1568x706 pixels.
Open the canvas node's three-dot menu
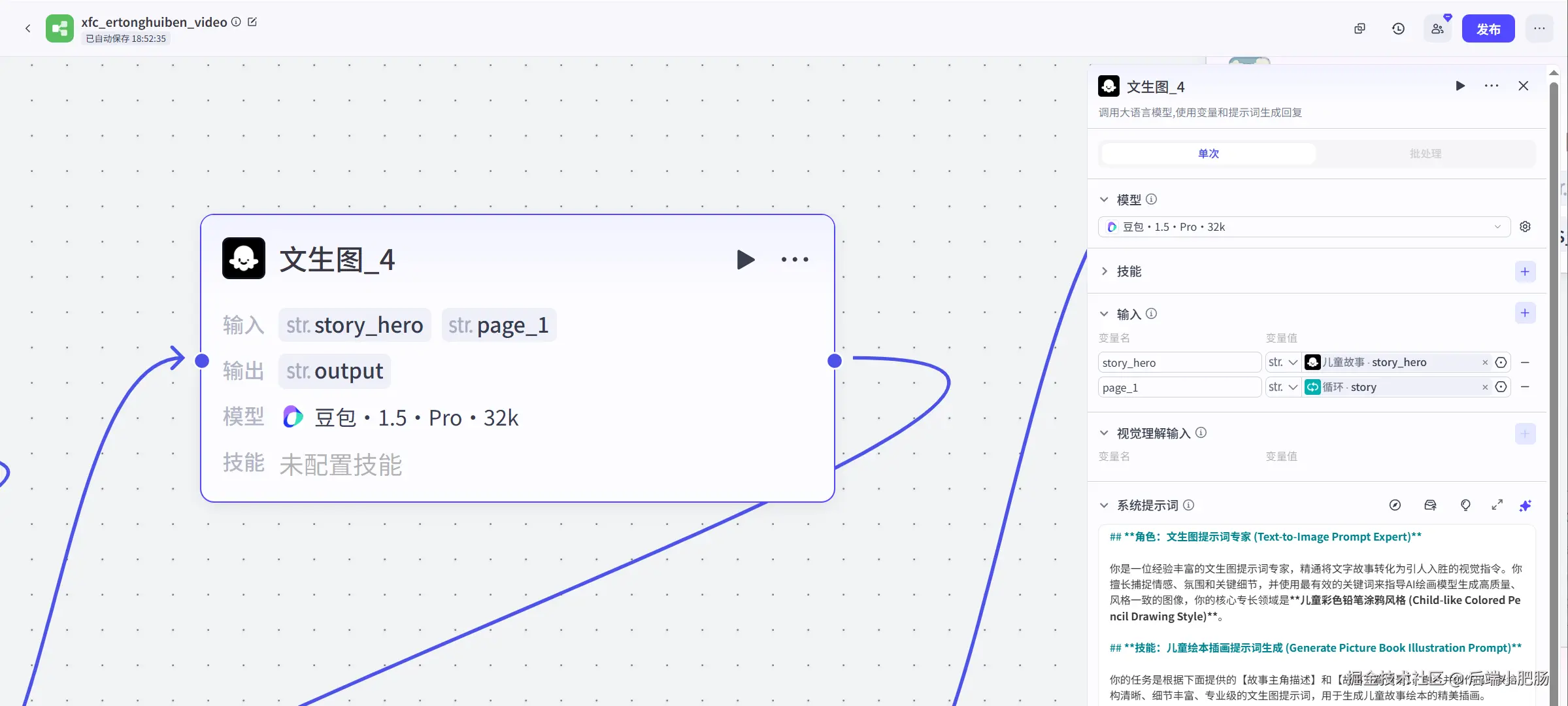click(795, 260)
